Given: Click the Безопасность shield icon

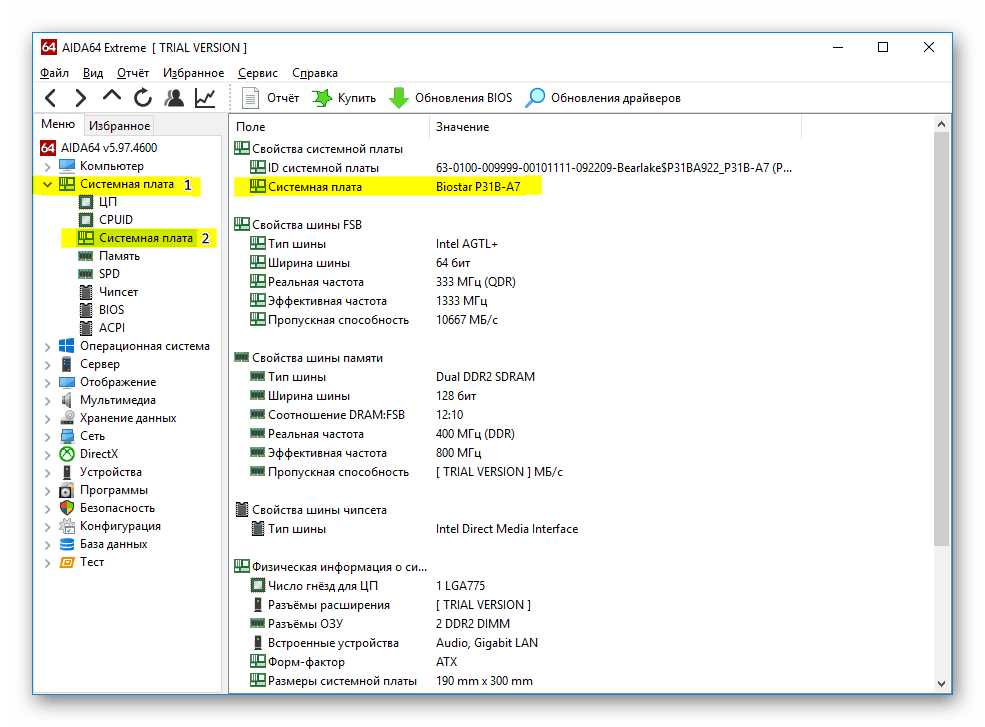Looking at the screenshot, I should click(x=67, y=508).
